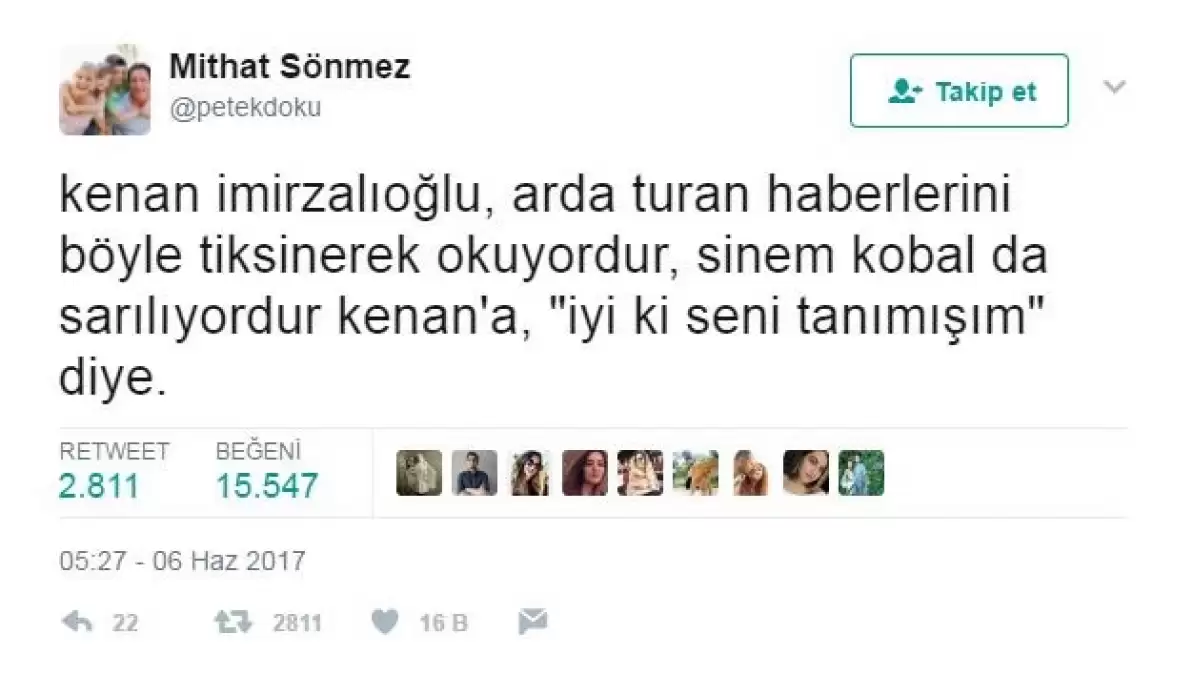Click the person-plus icon in follow button
The height and width of the screenshot is (675, 1193).
click(905, 91)
